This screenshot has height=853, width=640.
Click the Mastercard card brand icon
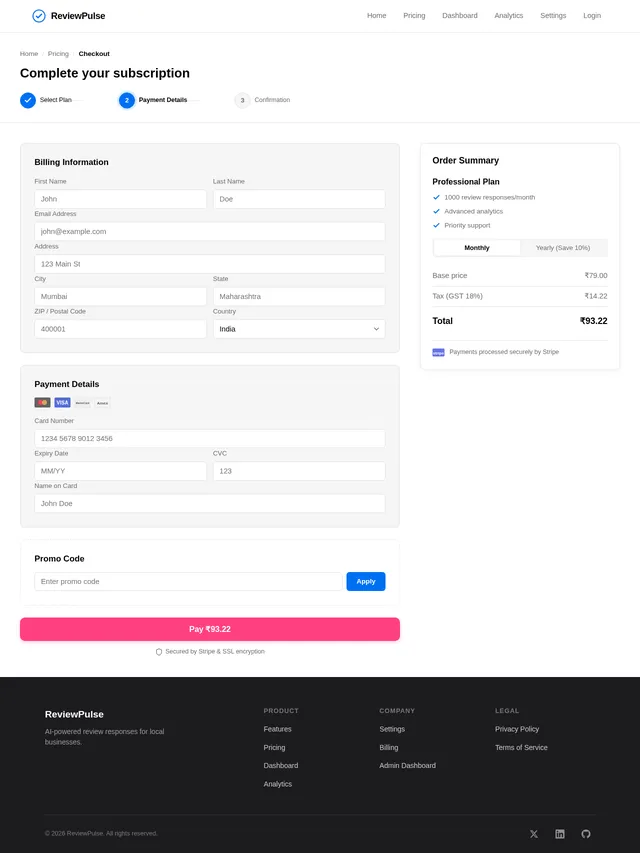coord(42,403)
